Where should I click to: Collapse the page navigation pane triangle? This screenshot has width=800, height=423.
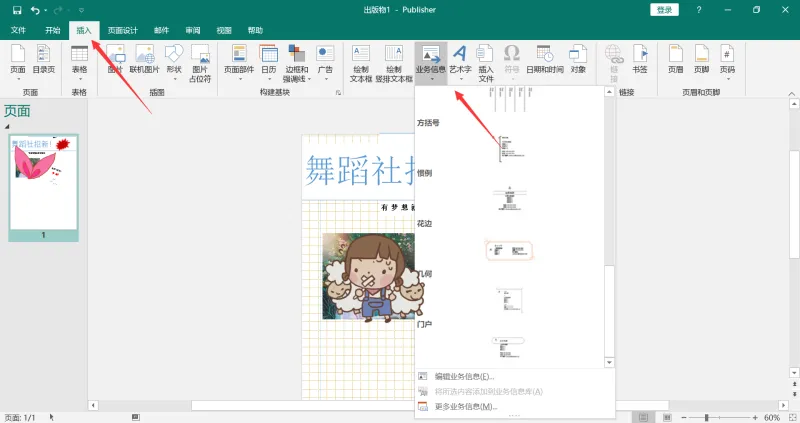(x=7, y=126)
